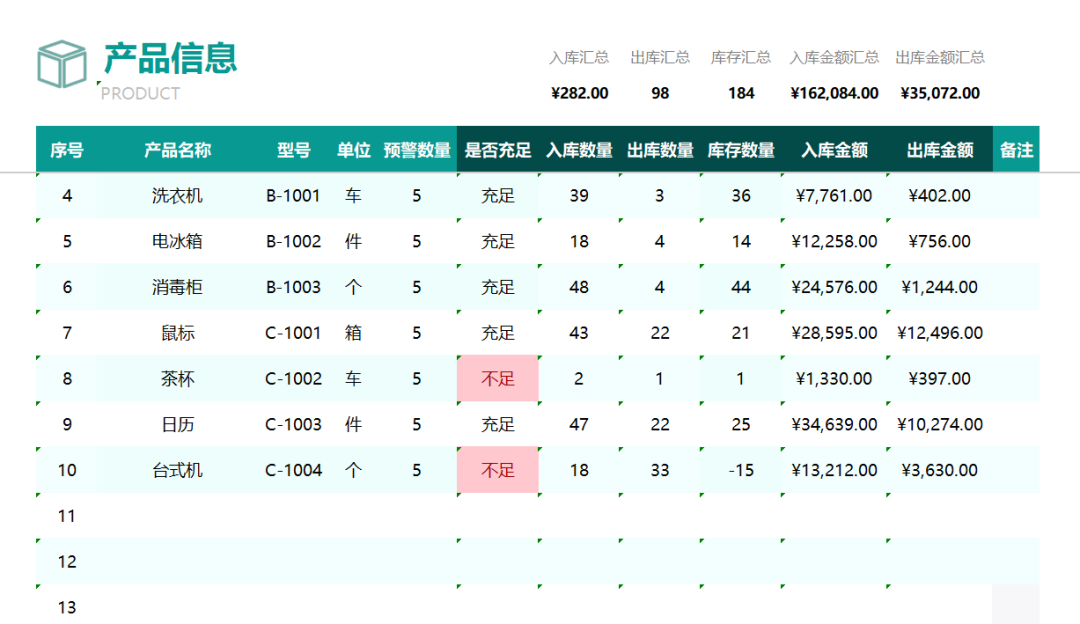Select the ¥282.00 summary value

(x=579, y=93)
